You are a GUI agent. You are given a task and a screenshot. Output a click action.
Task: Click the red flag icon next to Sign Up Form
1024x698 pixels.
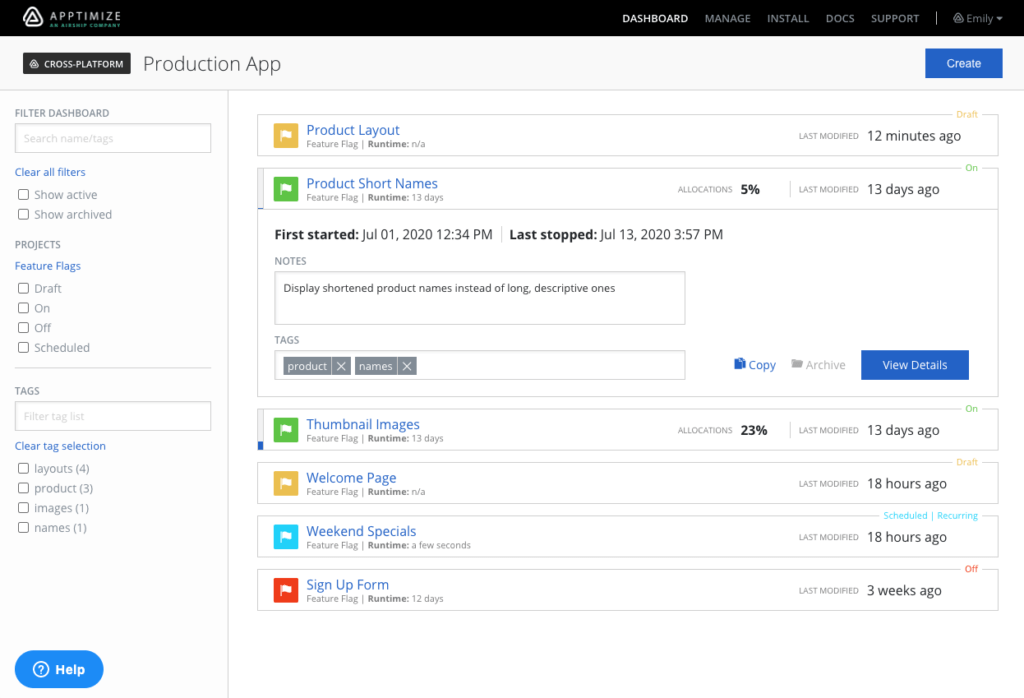[286, 590]
